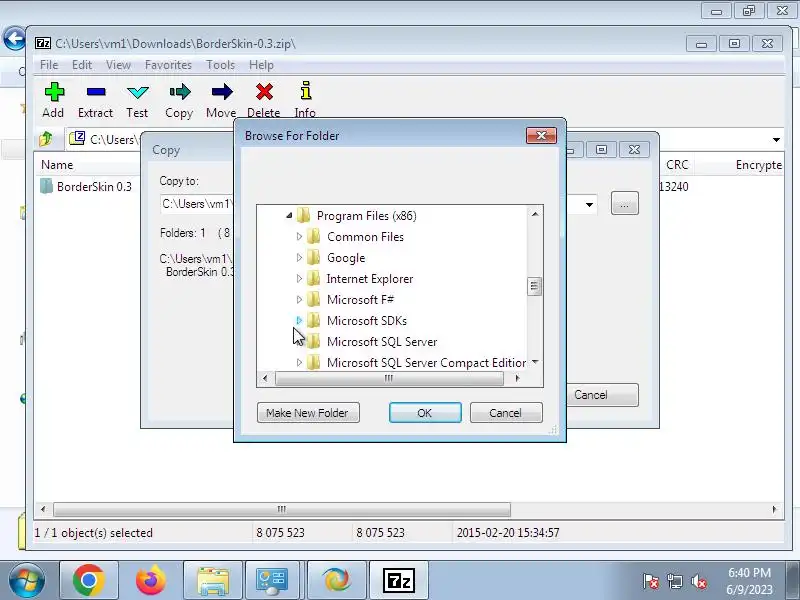
Task: Click the Windows Start button
Action: [x=27, y=581]
